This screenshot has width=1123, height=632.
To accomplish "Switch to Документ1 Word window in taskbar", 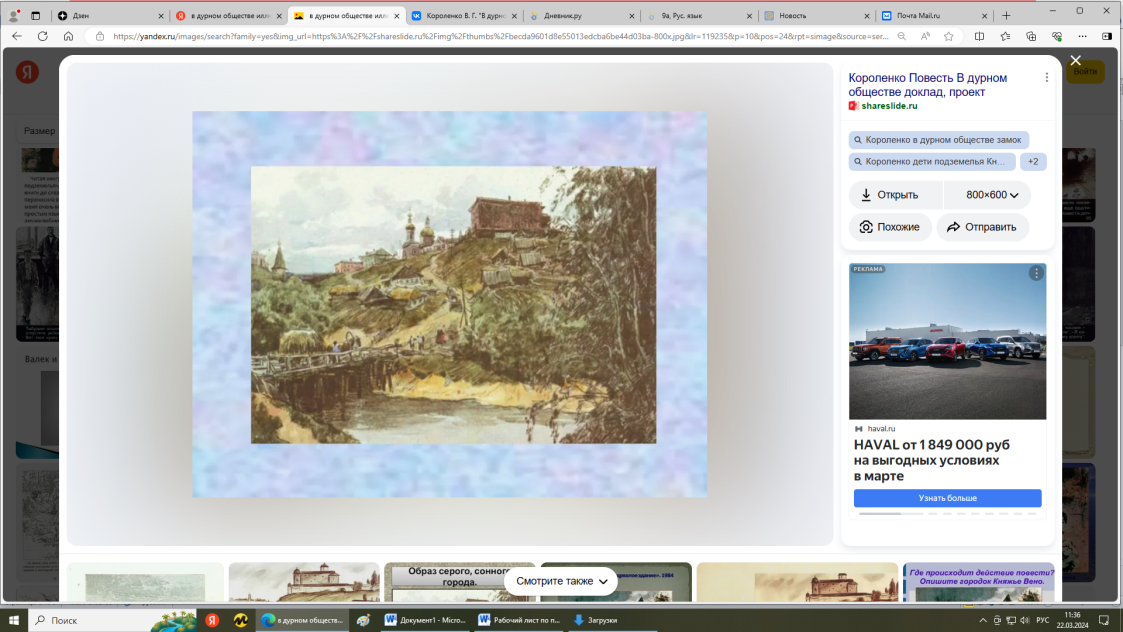I will [425, 621].
